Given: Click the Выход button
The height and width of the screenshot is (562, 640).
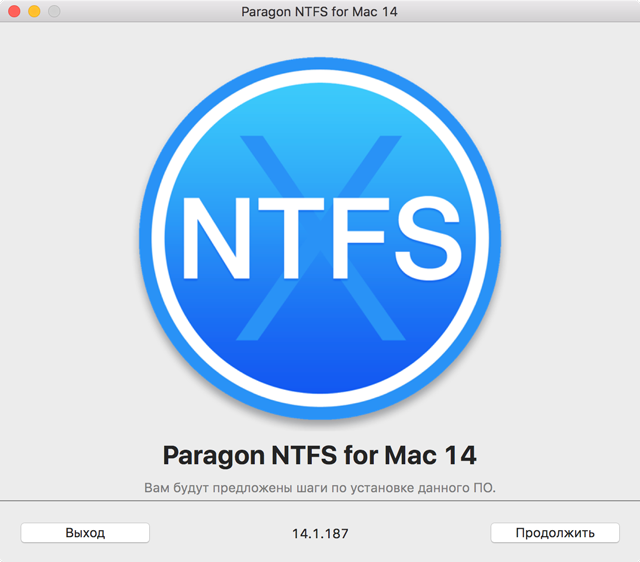Looking at the screenshot, I should click(85, 533).
